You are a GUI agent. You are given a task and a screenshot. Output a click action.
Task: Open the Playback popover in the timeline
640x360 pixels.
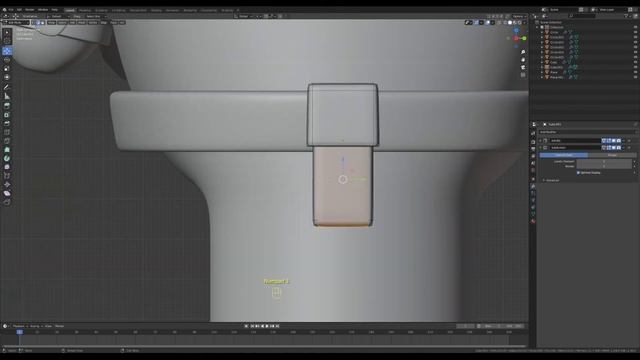coord(19,326)
